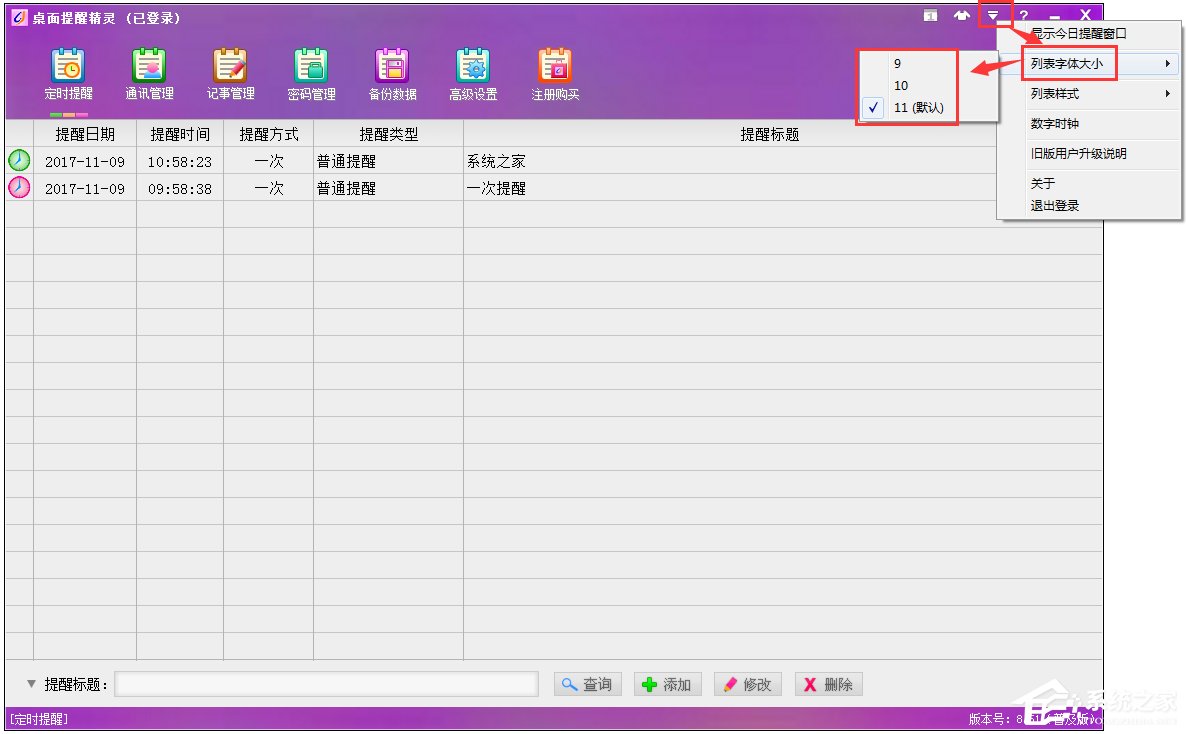This screenshot has height=734, width=1186.
Task: Click 一次 in the 09:58:38 row
Action: tap(269, 188)
